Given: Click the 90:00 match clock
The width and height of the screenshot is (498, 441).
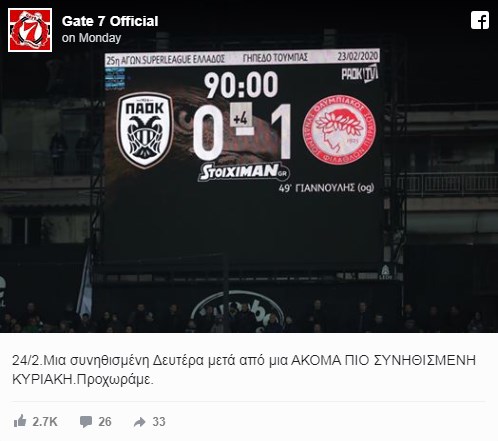Looking at the screenshot, I should point(241,85).
